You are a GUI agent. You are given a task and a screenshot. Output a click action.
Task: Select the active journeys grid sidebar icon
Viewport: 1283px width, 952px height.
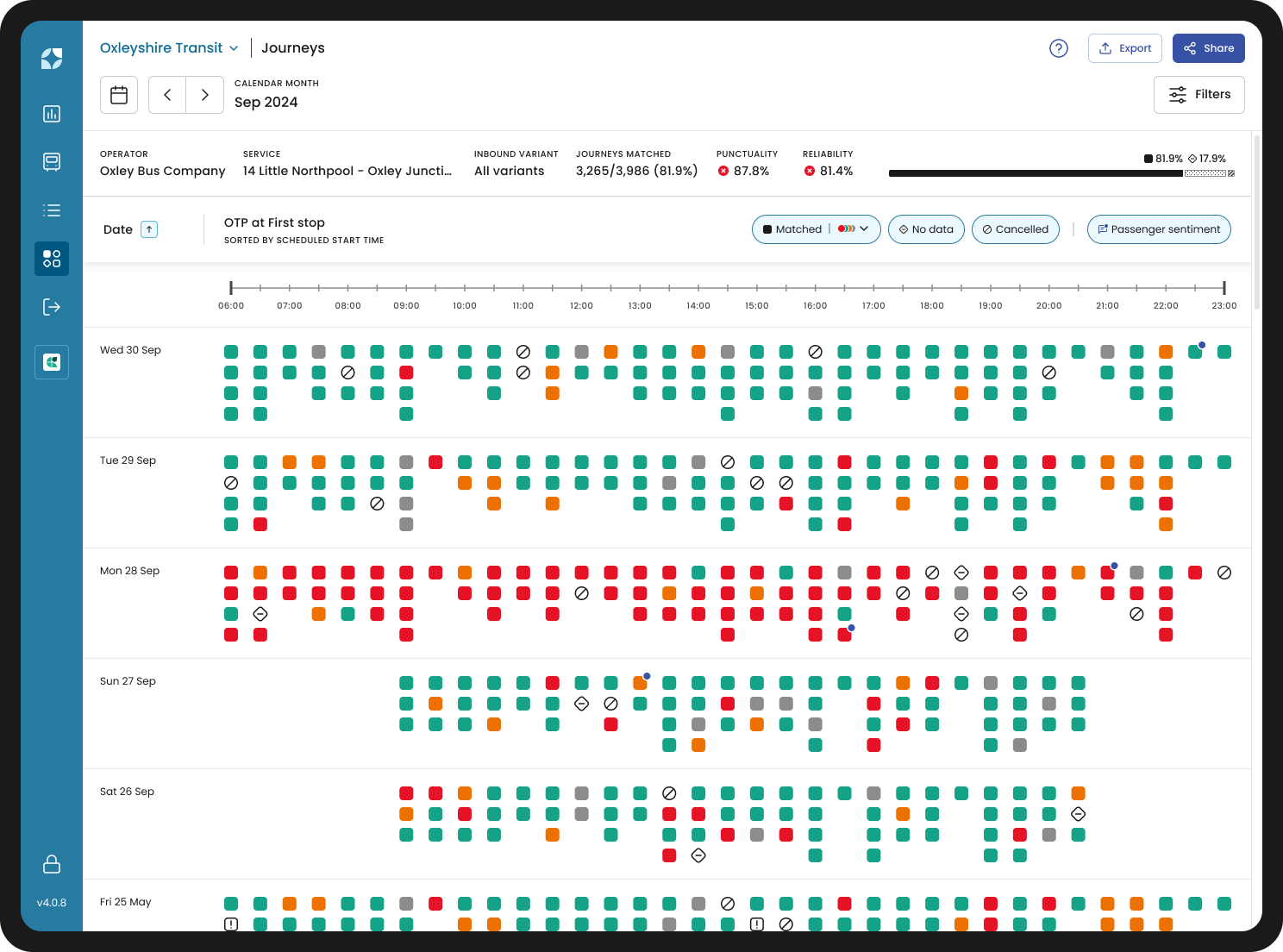52,259
